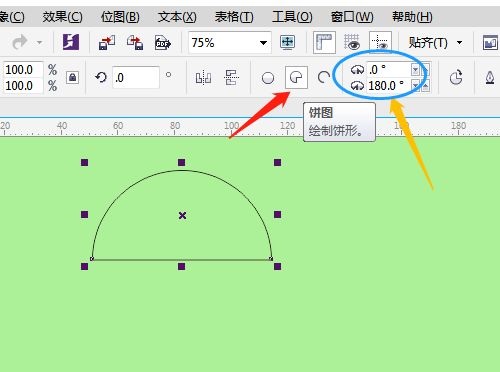This screenshot has width=500, height=372.
Task: Click the Export file icon
Action: point(135,43)
